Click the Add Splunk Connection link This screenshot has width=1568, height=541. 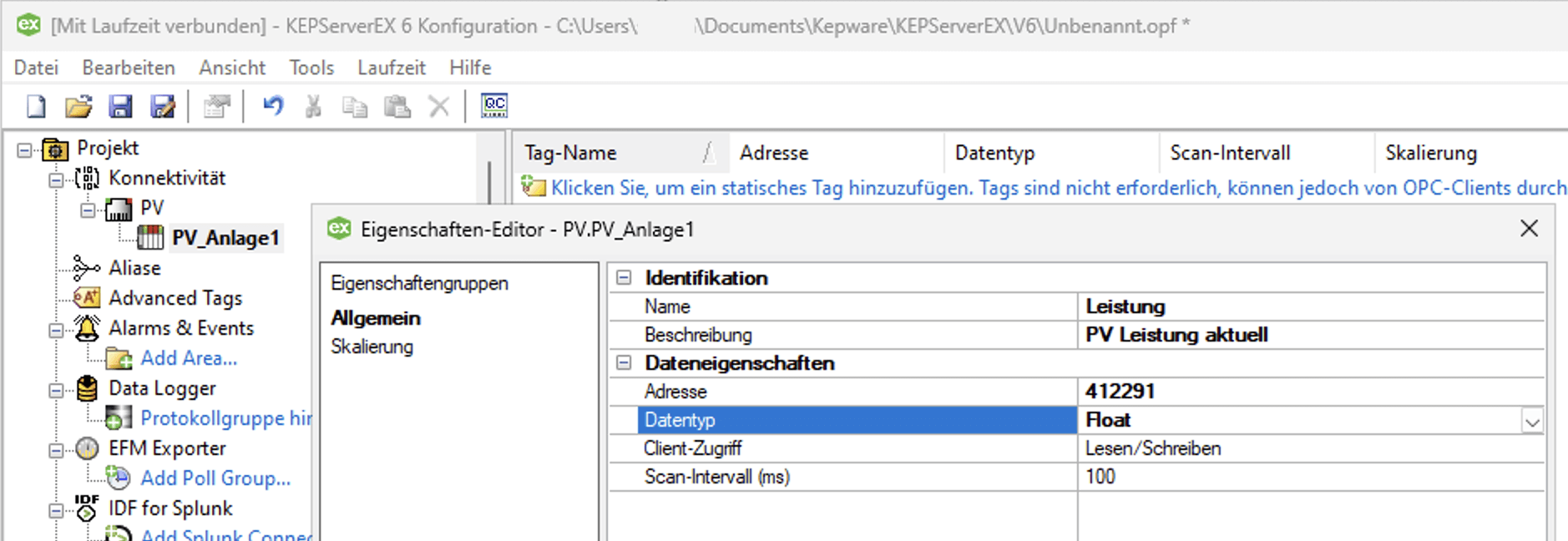(x=225, y=534)
